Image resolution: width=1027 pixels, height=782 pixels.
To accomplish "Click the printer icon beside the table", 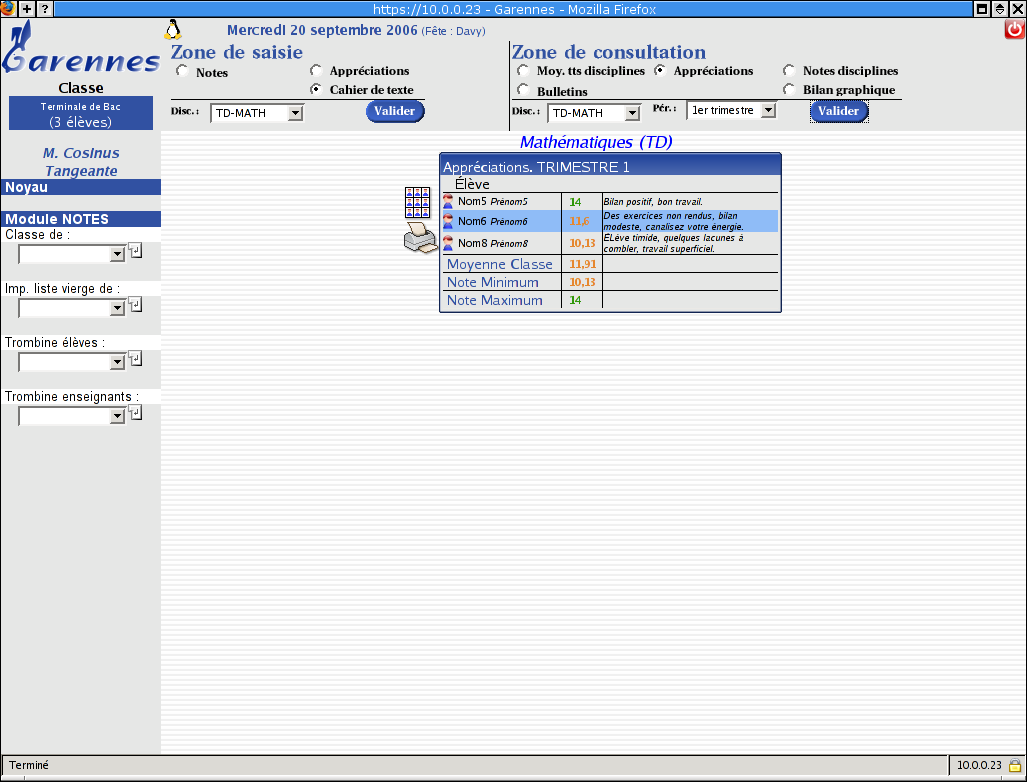I will click(x=419, y=239).
